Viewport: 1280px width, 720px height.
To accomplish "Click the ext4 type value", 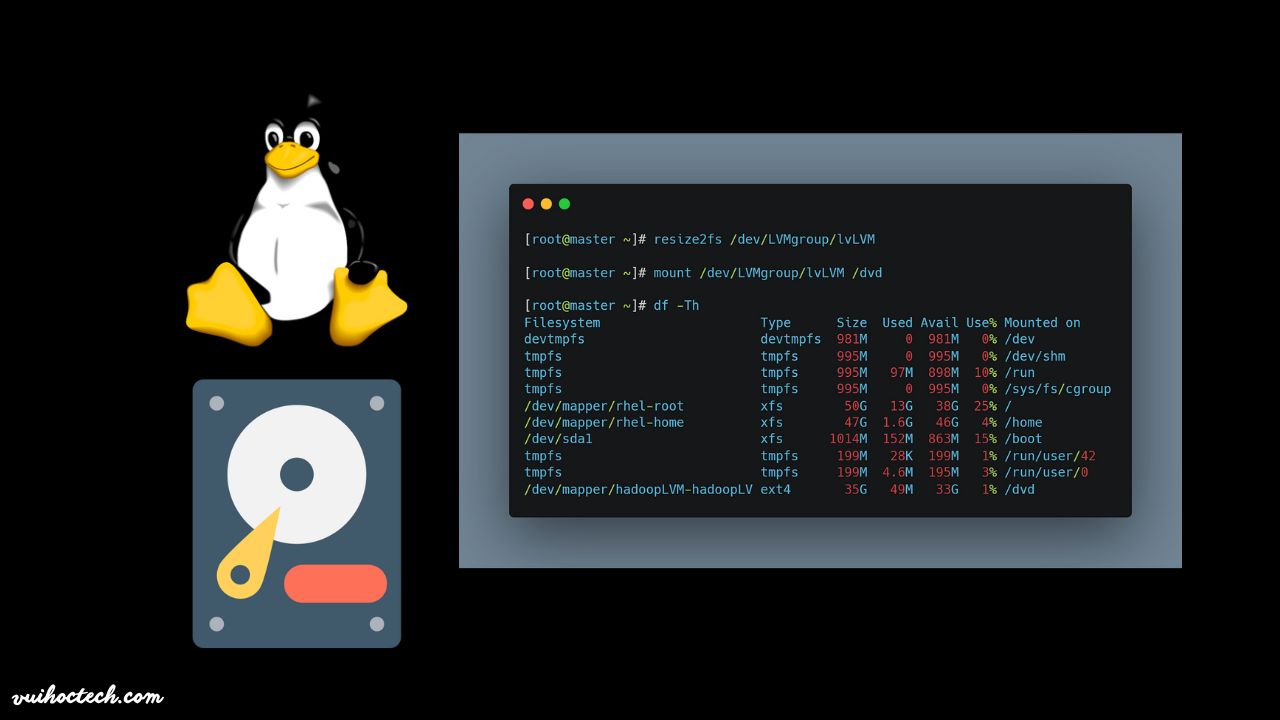I will click(775, 489).
